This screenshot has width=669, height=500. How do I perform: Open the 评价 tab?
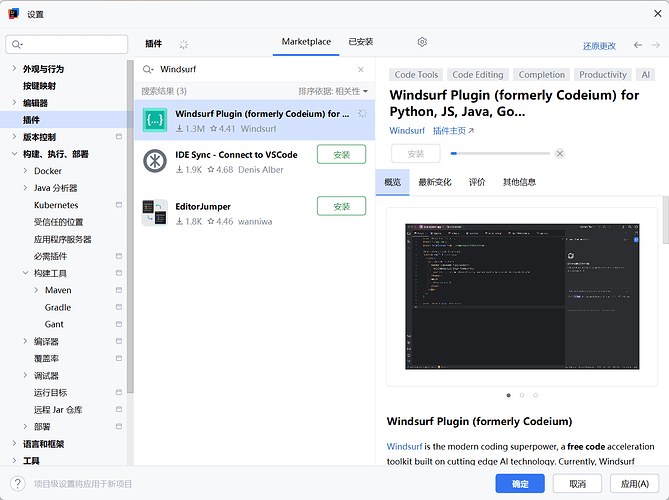(x=477, y=182)
